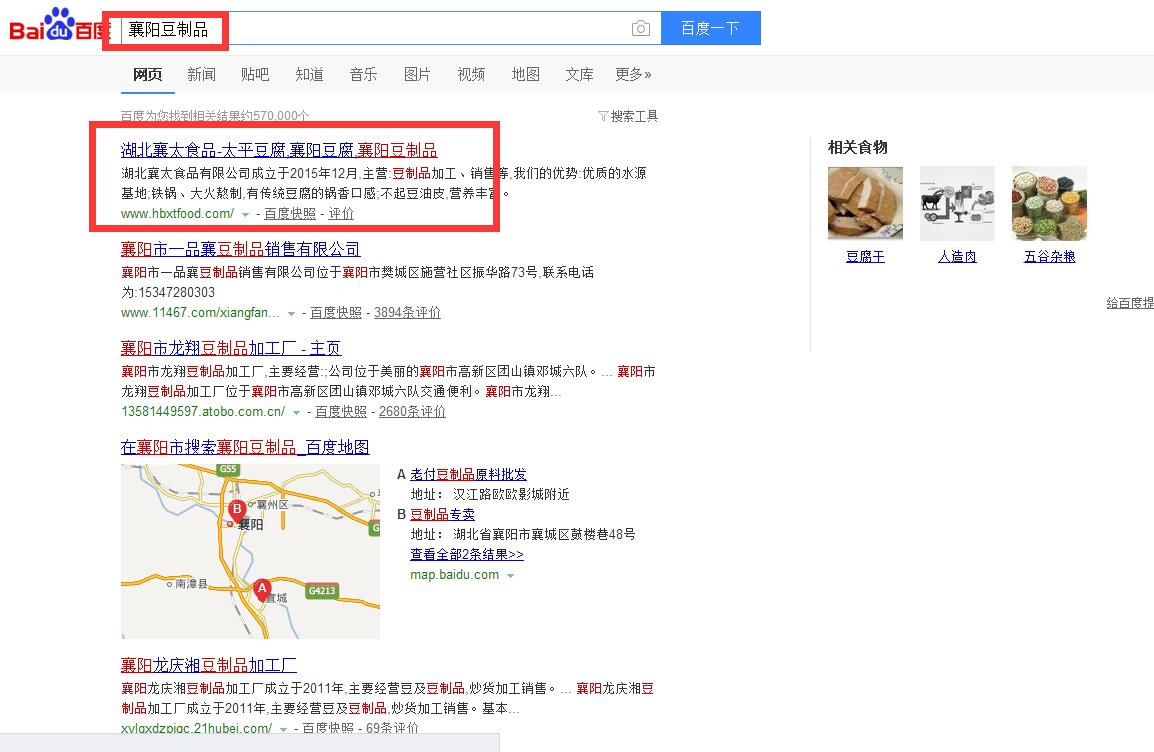This screenshot has width=1154, height=752.
Task: Click the 13581449597.atobo.com.cn/ URL text
Action: (x=203, y=412)
